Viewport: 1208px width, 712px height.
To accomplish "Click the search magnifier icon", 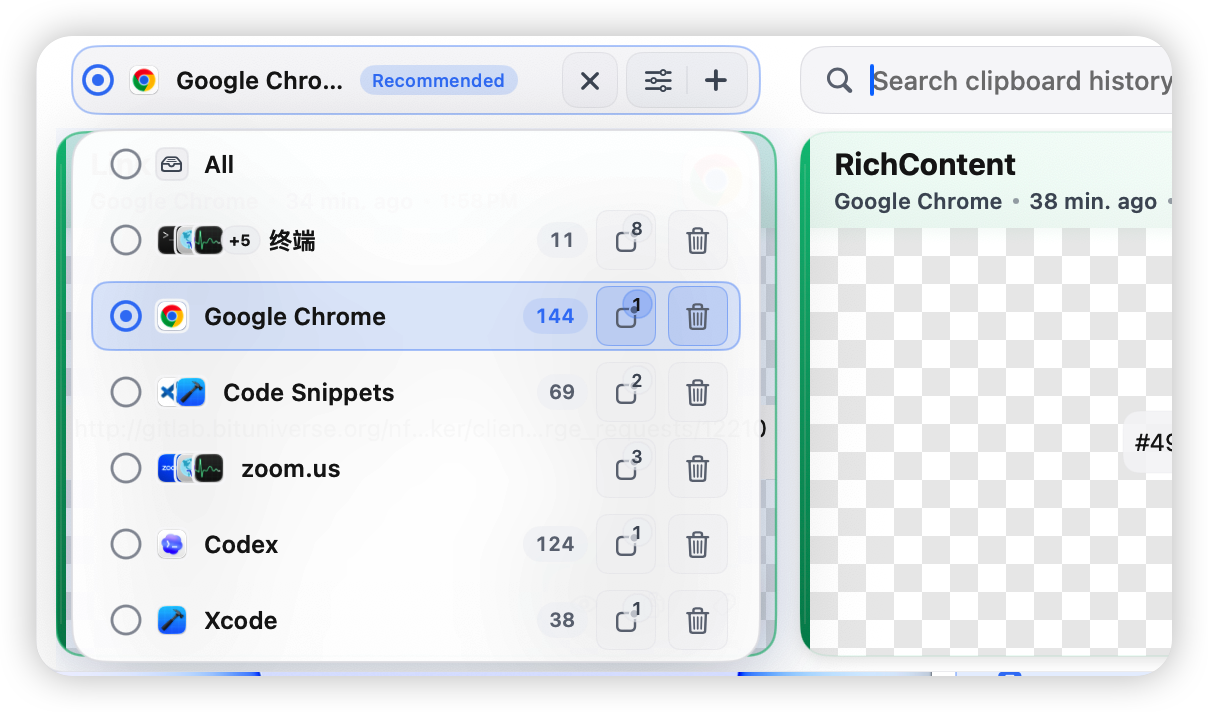I will click(840, 80).
